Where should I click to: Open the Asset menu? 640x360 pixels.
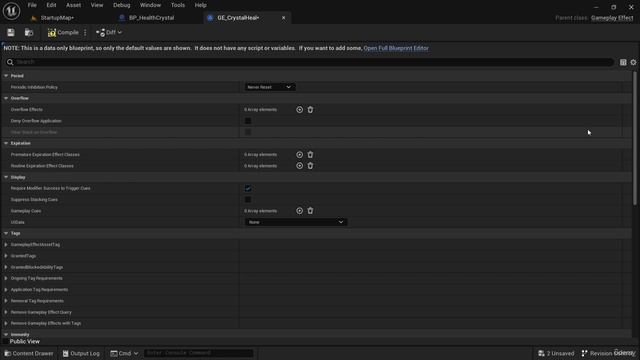73,5
